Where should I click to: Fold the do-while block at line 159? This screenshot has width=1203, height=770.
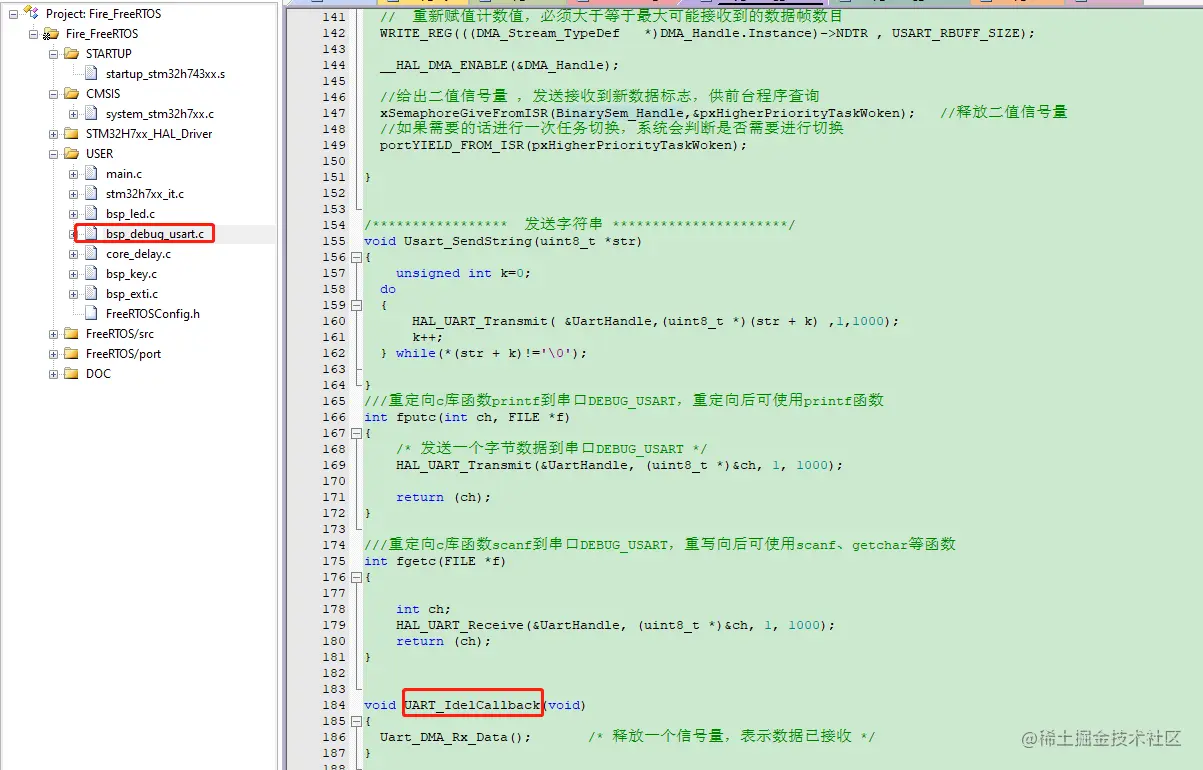(x=355, y=305)
